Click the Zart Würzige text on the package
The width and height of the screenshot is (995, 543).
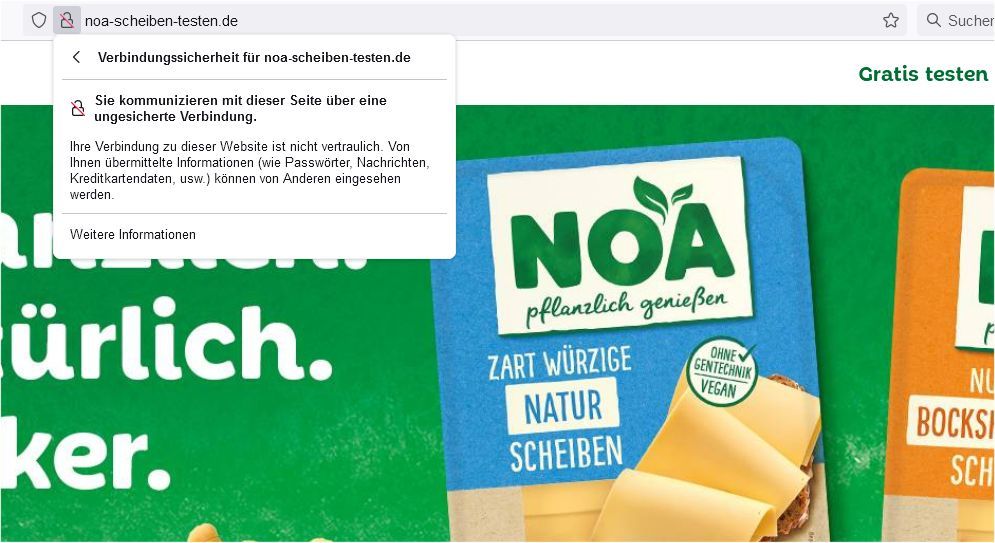coord(560,363)
